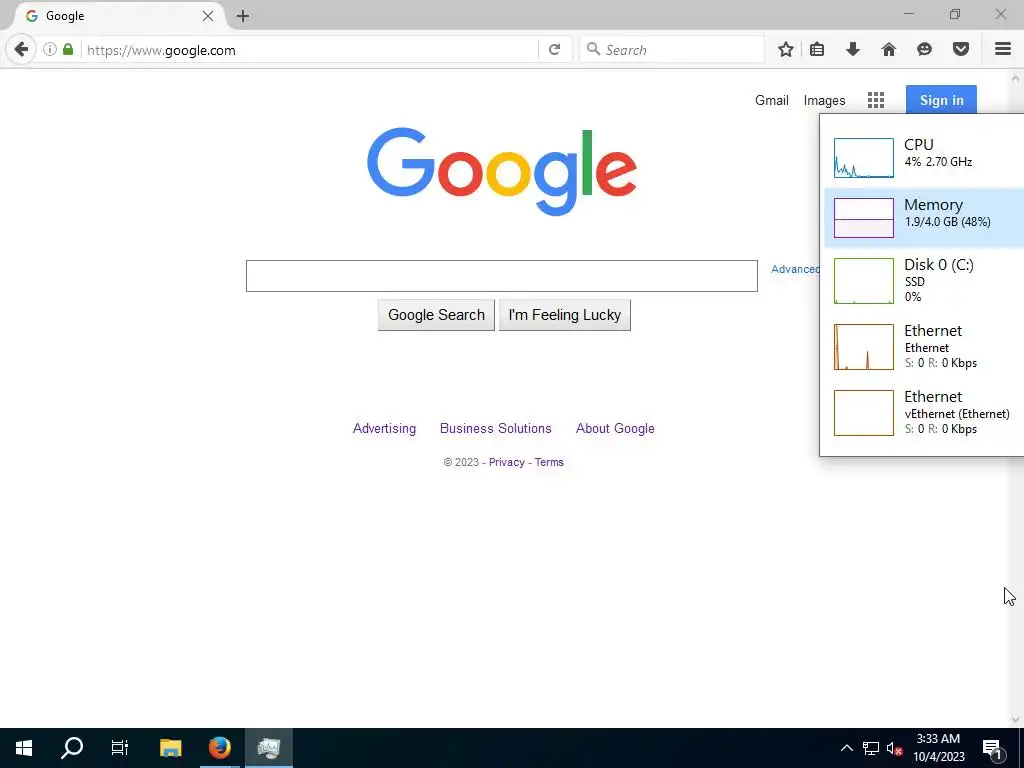Open the site information icon
1024x768 pixels.
pos(50,50)
